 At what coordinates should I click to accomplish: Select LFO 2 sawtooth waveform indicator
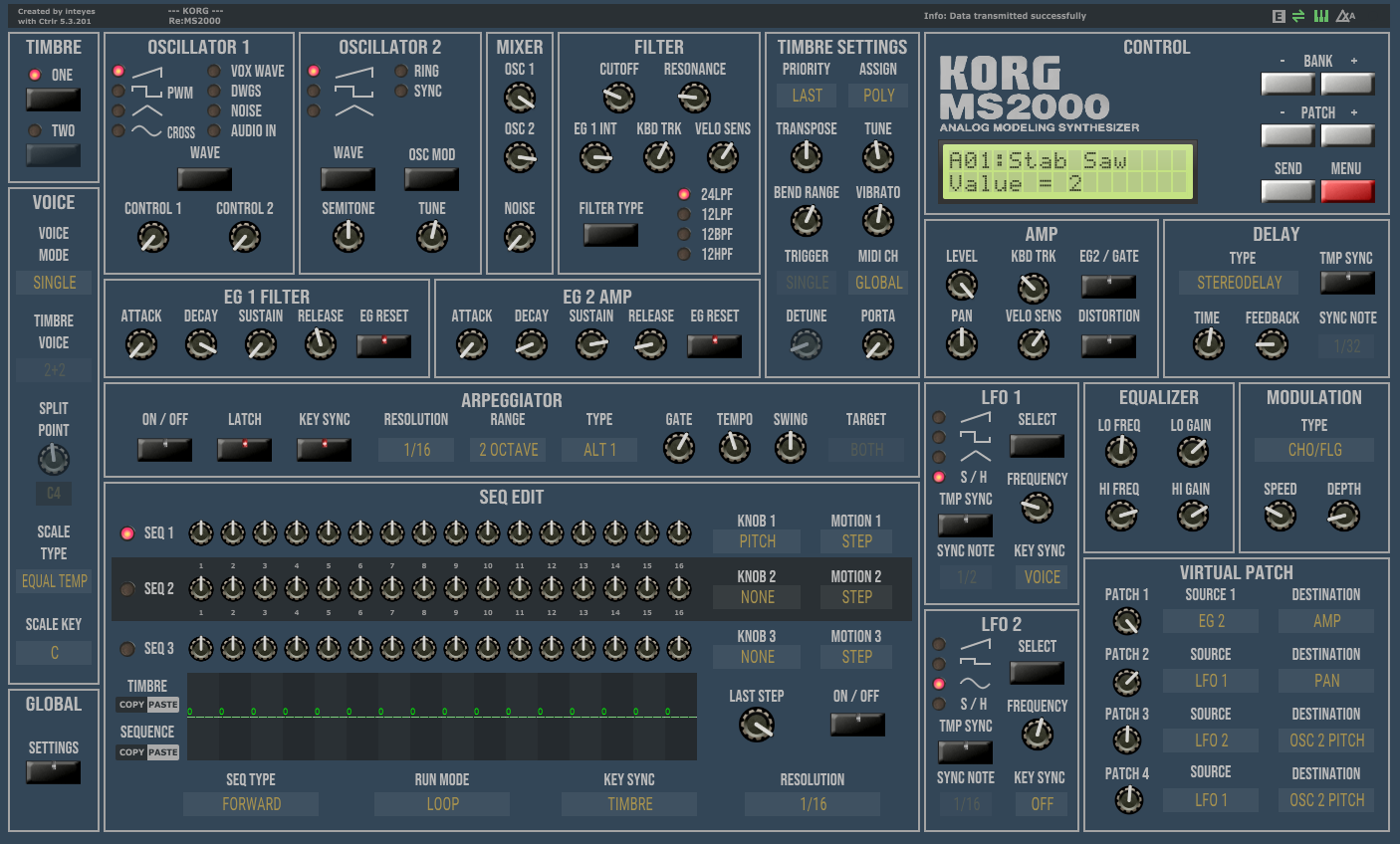(939, 644)
